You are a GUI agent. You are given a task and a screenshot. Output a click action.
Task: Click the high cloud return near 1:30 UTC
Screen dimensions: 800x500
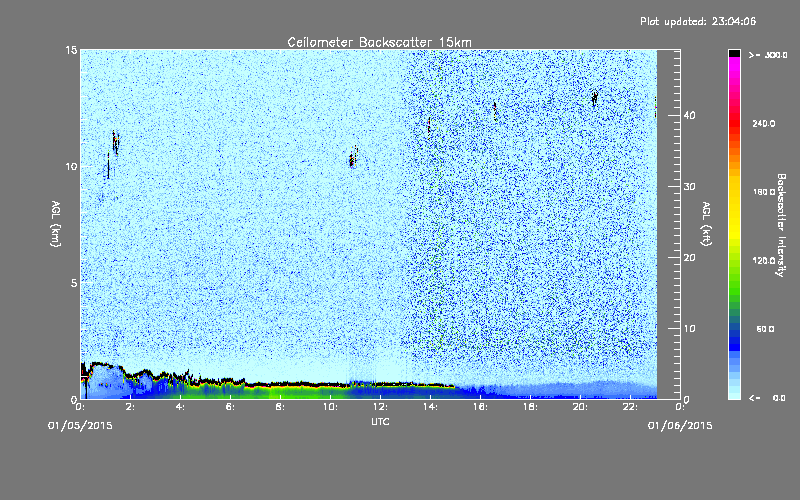pos(116,143)
